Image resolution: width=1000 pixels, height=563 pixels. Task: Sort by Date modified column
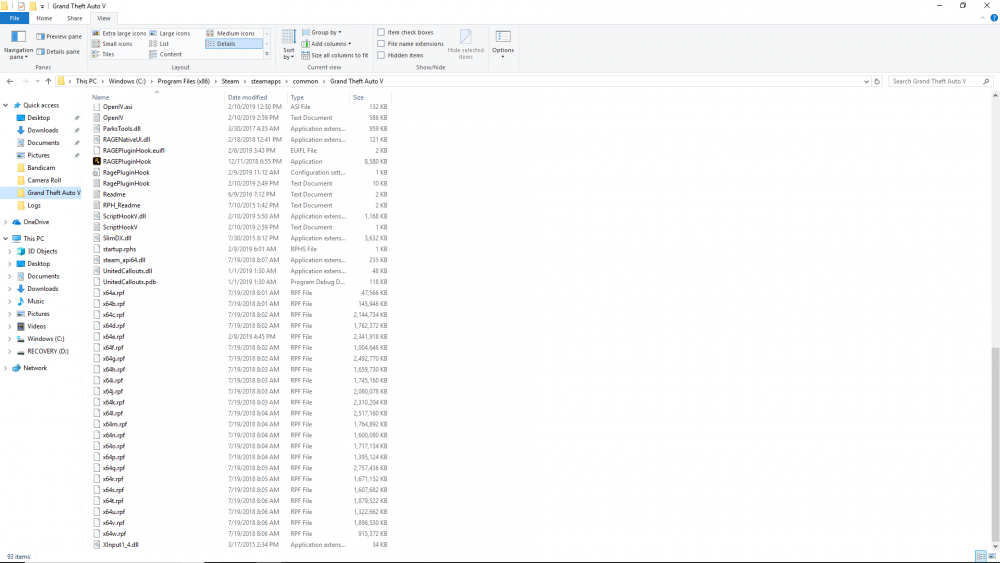(x=256, y=98)
